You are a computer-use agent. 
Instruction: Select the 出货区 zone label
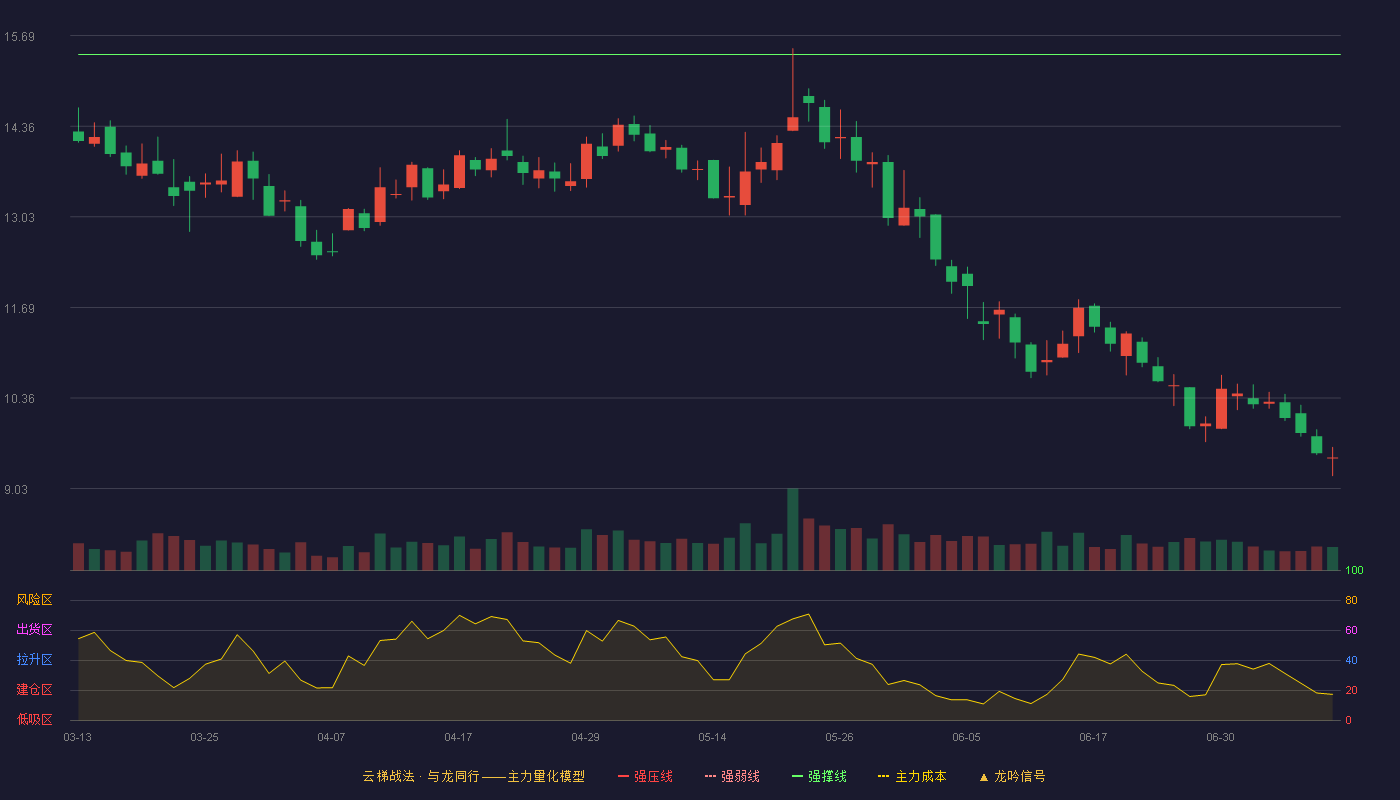[34, 630]
